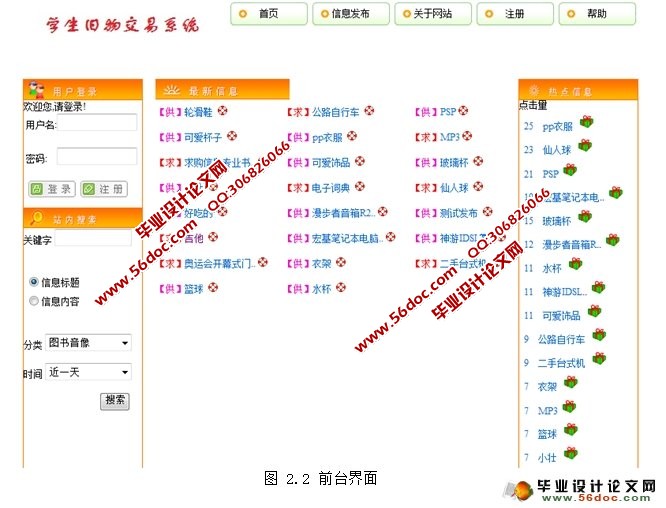Screen dimensions: 666x508
Task: Click the 用户名 input field
Action: point(97,123)
